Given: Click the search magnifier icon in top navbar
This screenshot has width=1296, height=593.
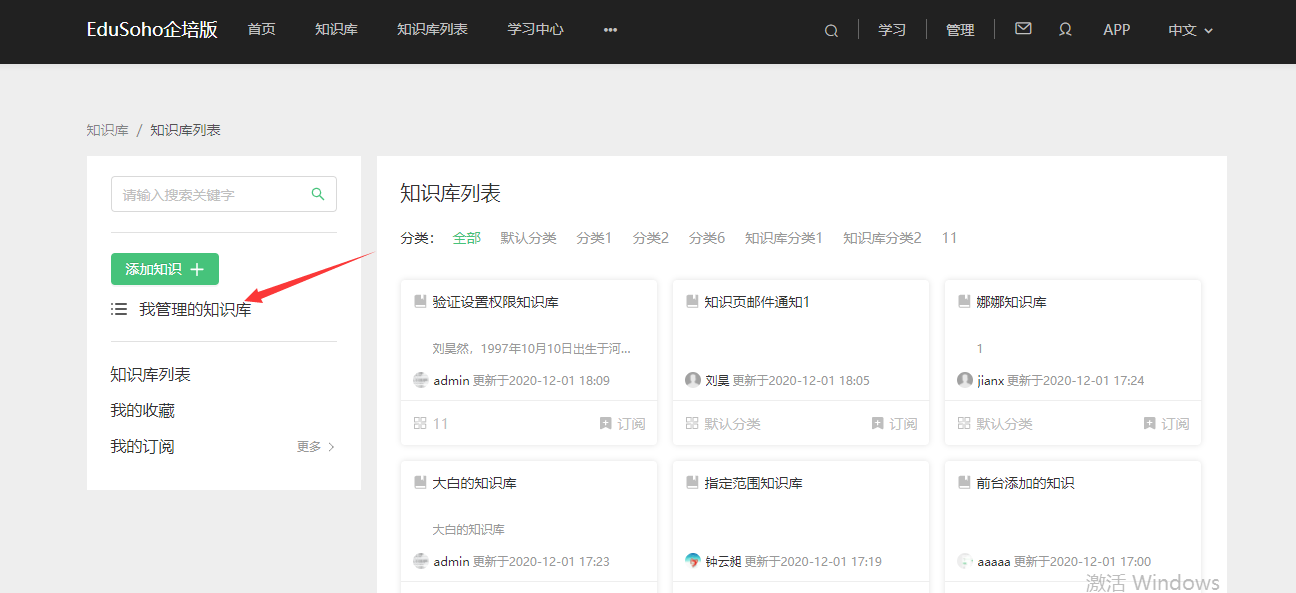Looking at the screenshot, I should point(831,30).
